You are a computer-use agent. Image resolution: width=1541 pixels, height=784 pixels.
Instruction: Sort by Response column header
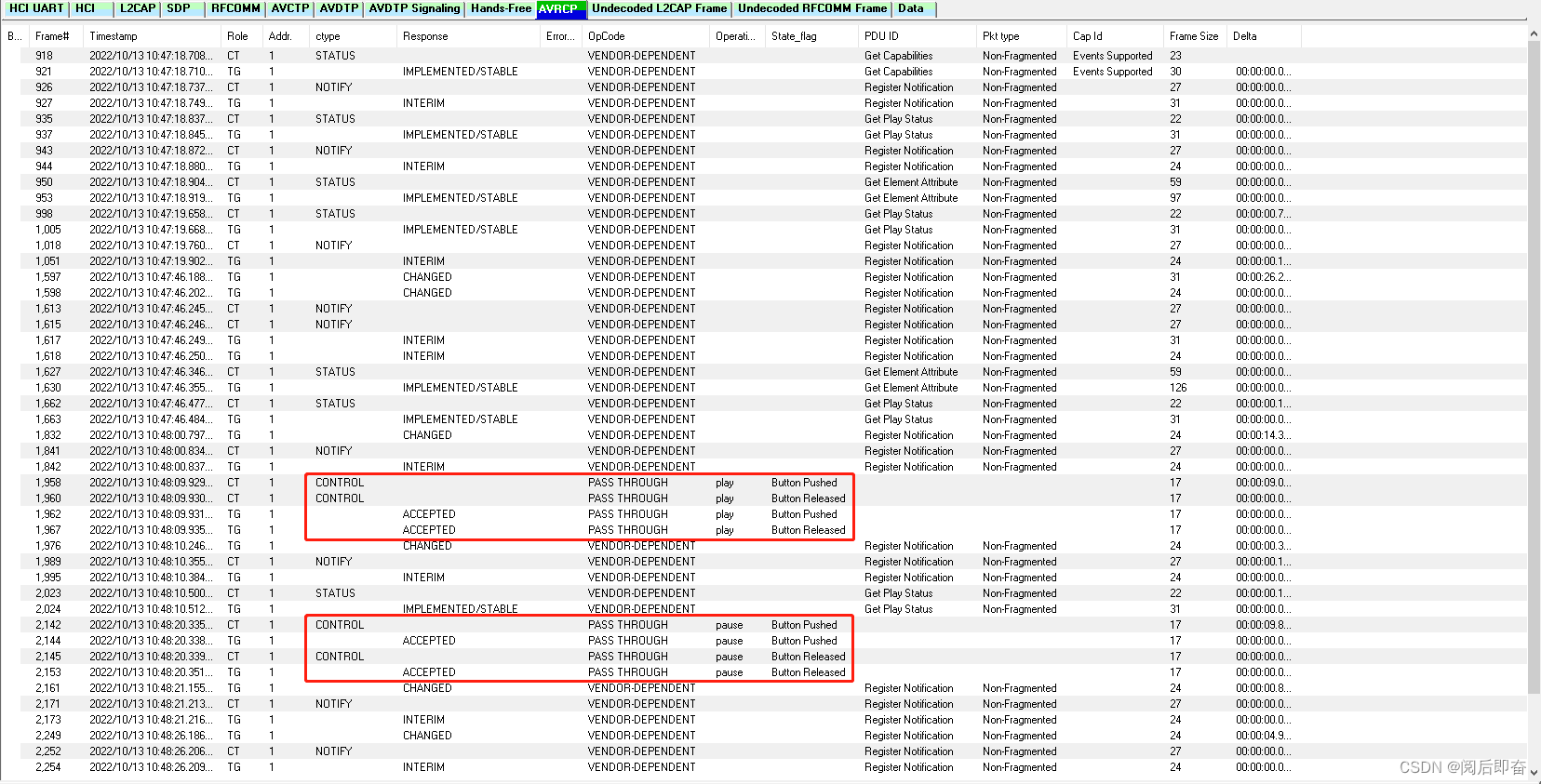click(468, 36)
